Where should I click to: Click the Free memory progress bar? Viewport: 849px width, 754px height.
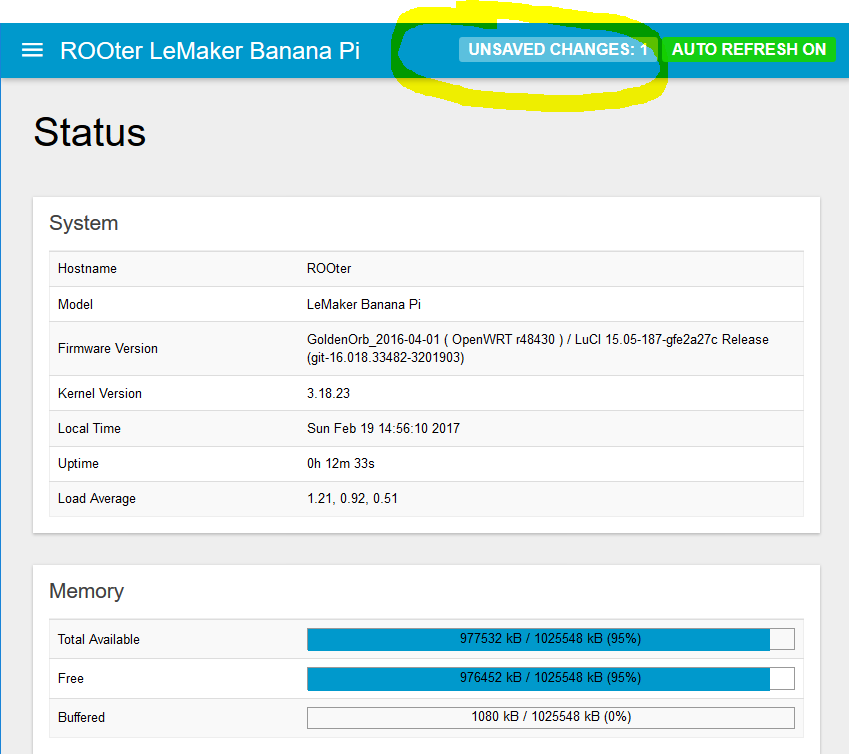tap(551, 678)
